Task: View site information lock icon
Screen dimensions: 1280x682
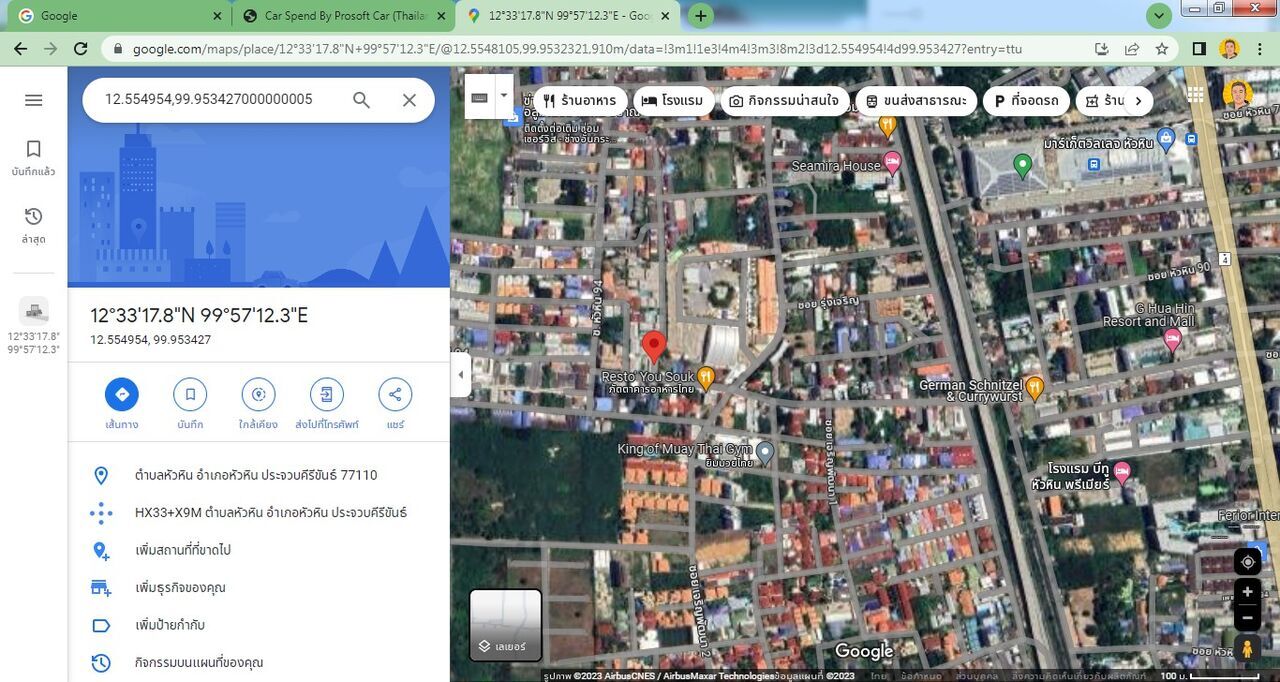Action: pos(117,48)
